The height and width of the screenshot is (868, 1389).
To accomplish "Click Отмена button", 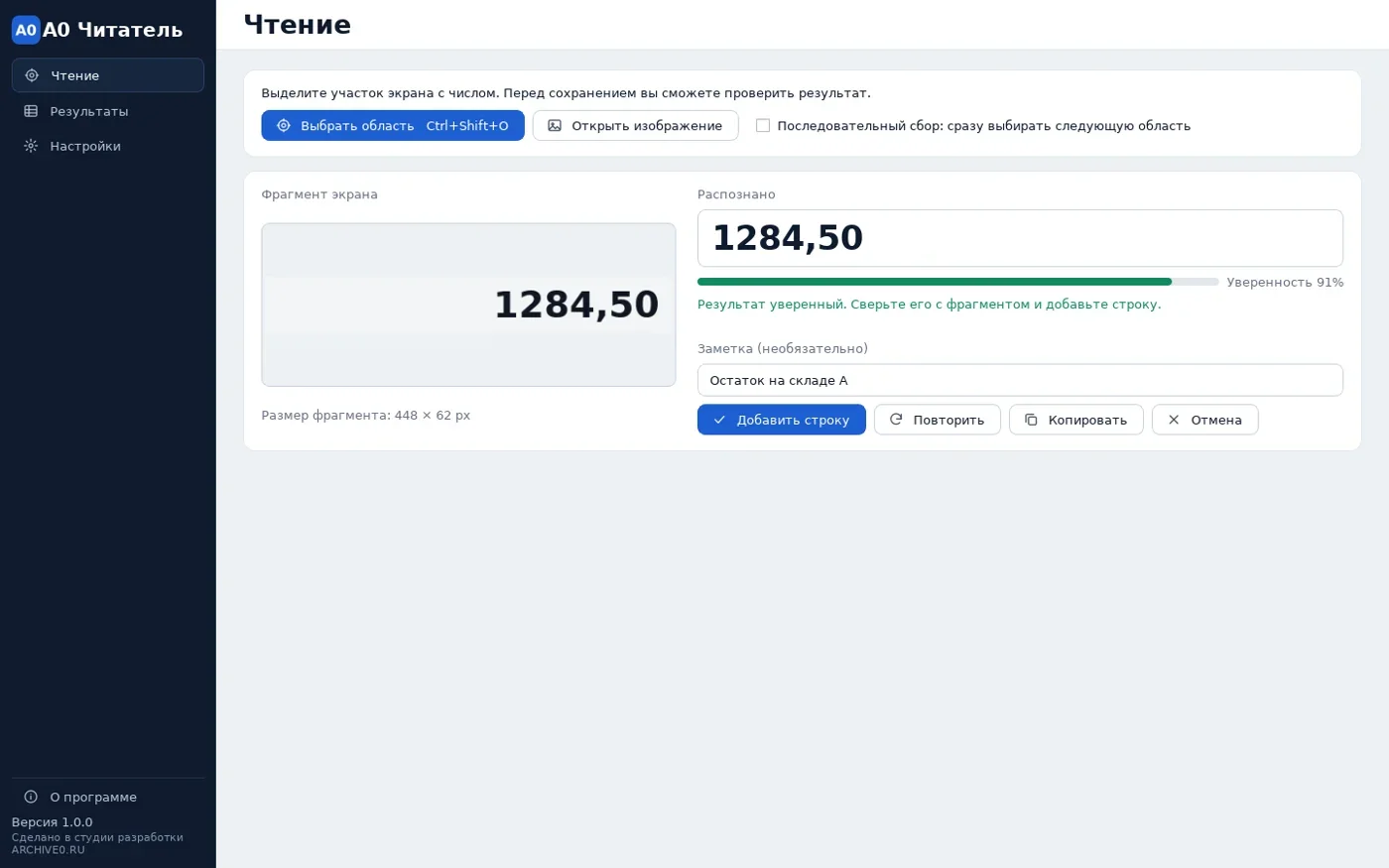I will click(x=1205, y=420).
